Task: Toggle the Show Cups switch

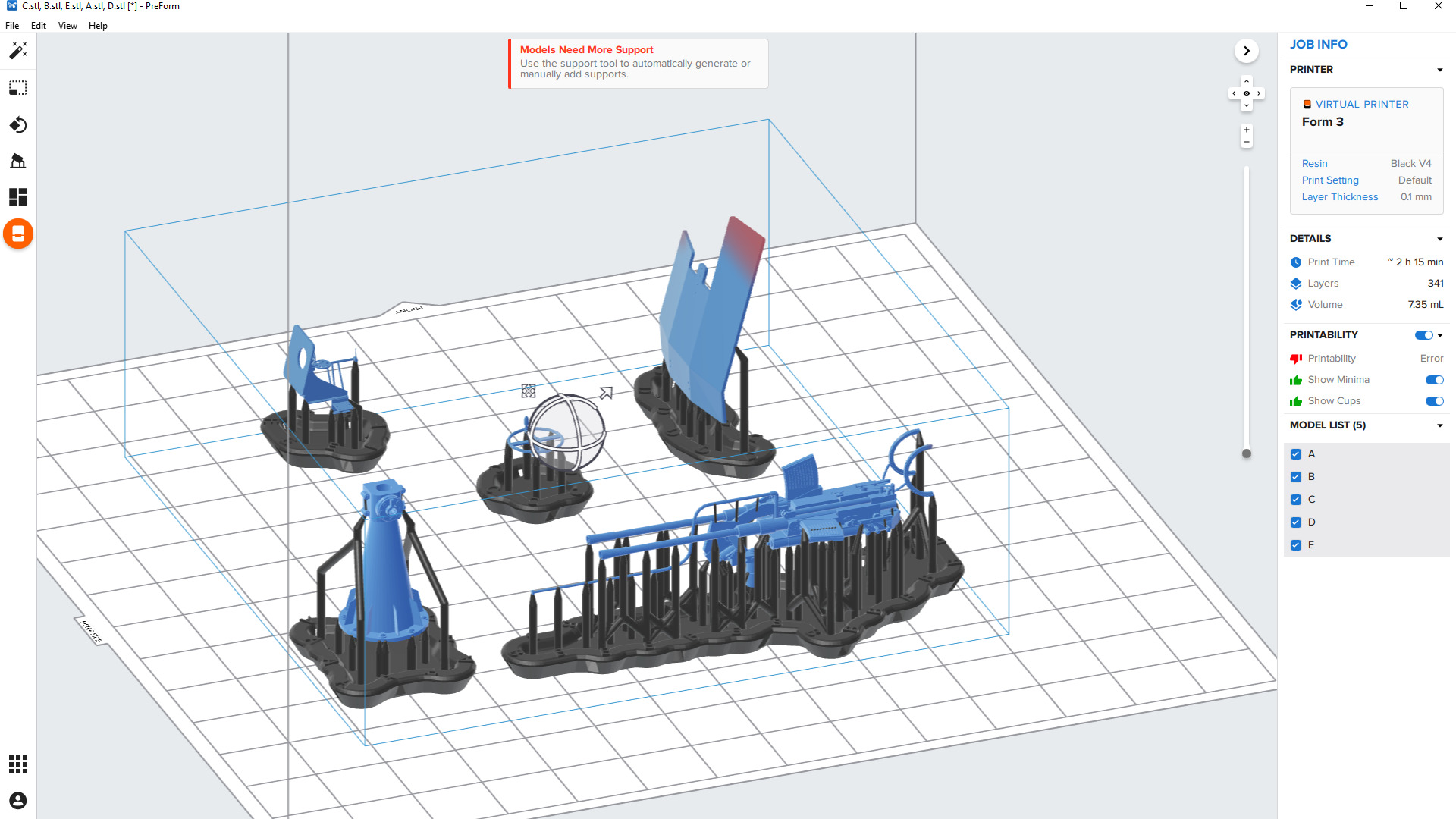Action: [x=1434, y=401]
